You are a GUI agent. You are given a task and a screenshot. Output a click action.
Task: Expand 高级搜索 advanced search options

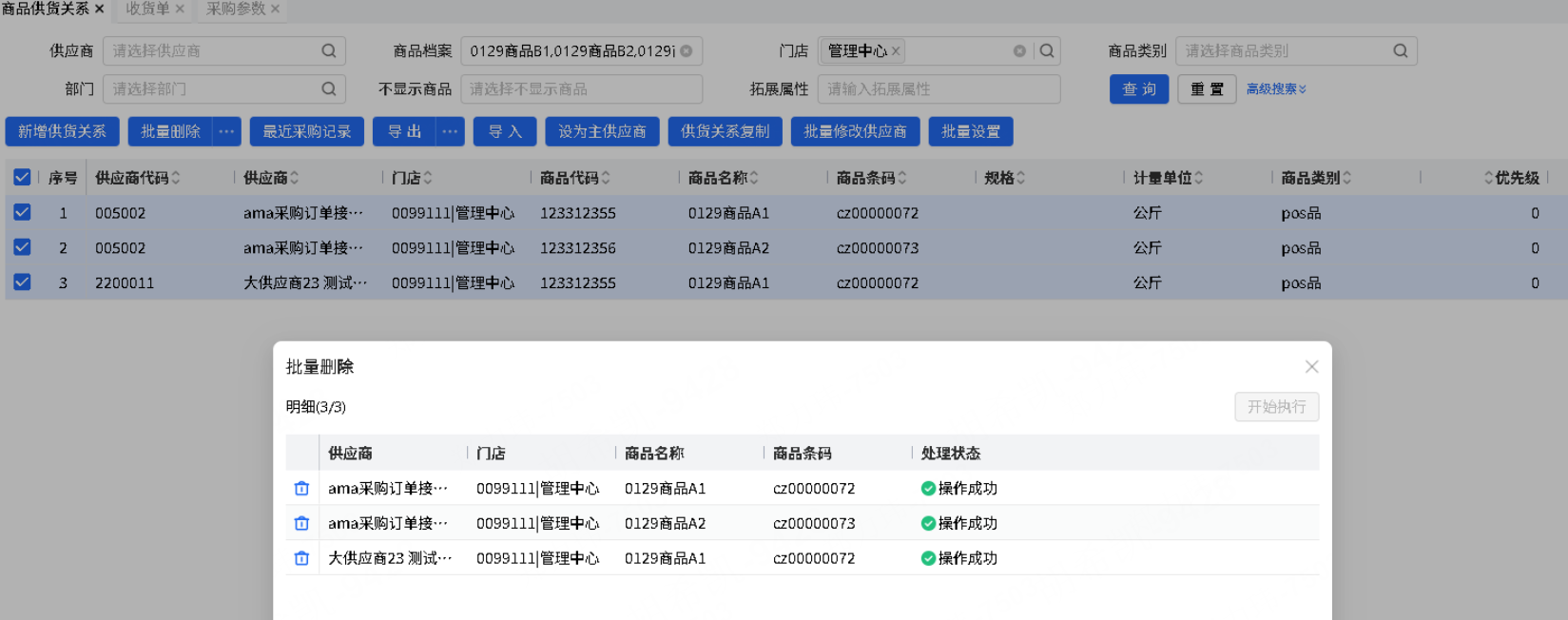pos(1275,89)
